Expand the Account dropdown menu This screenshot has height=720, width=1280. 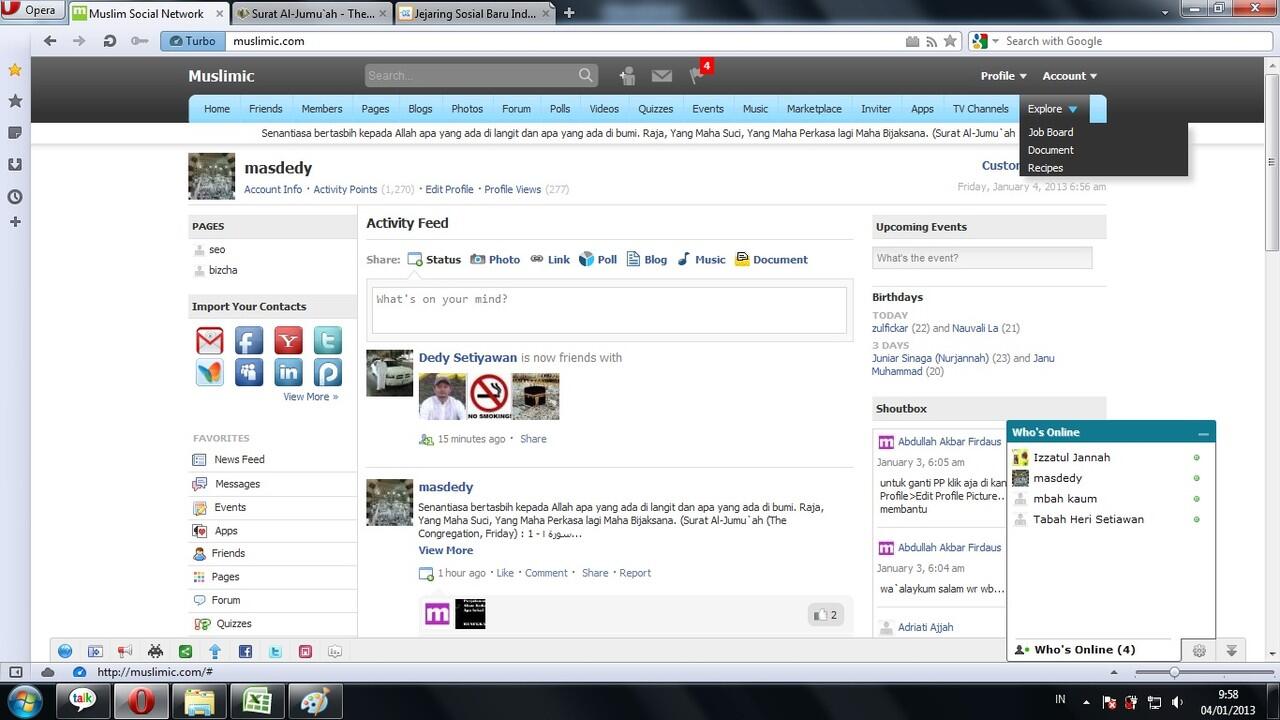pyautogui.click(x=1070, y=76)
